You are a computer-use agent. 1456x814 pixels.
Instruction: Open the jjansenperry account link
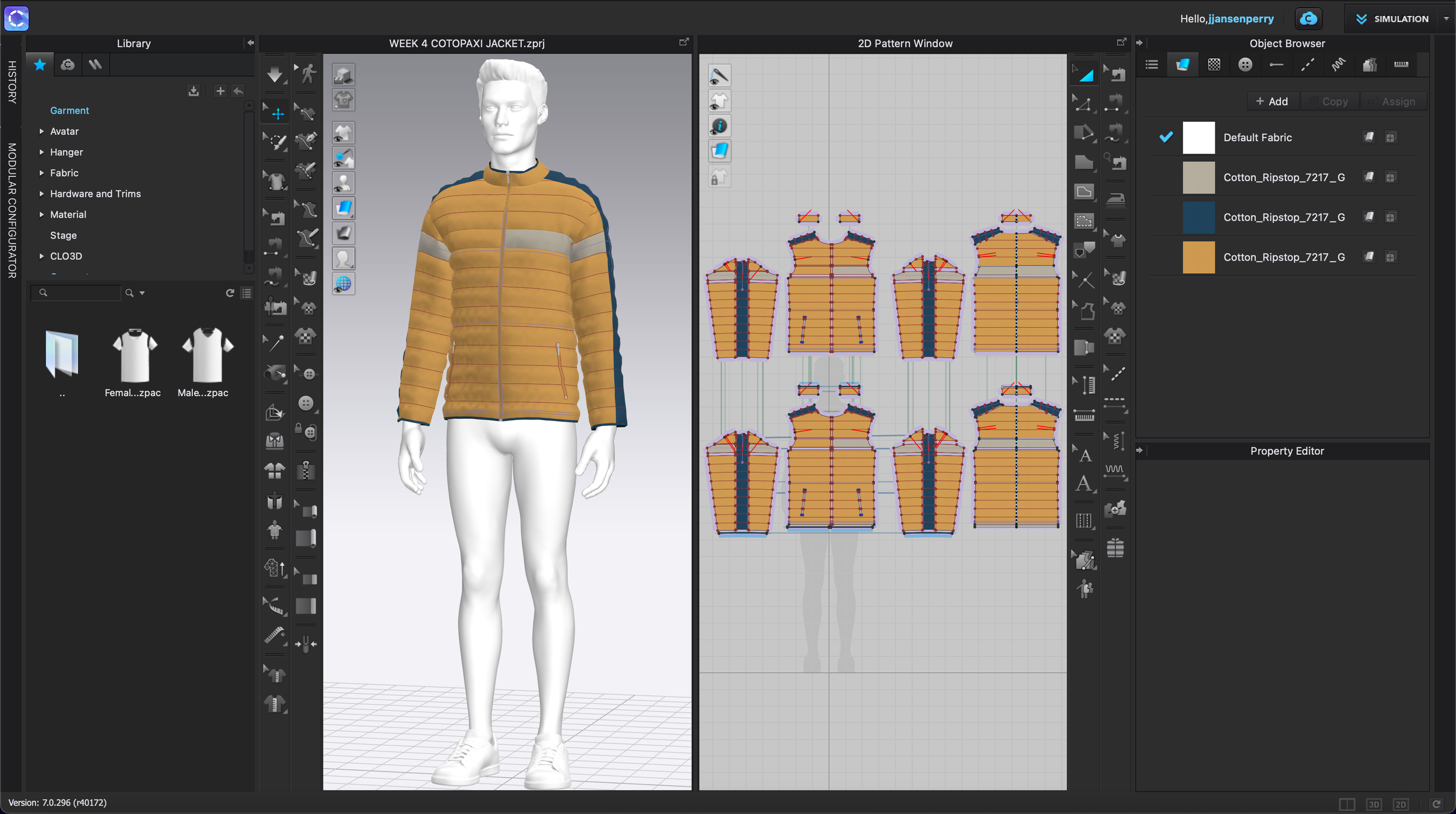[1241, 19]
